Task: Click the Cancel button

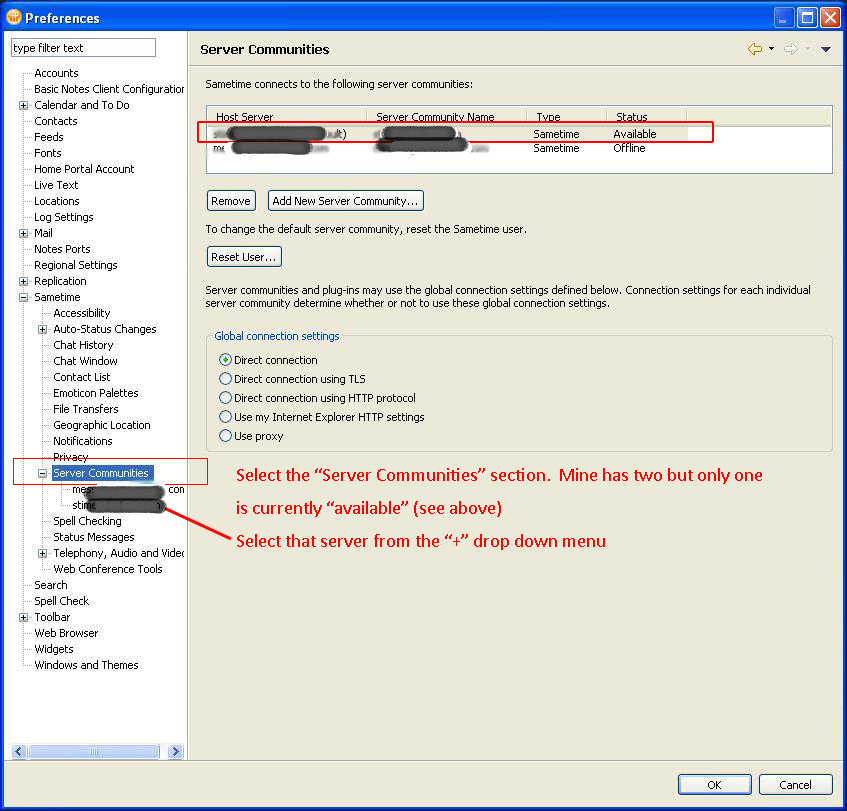Action: (x=795, y=785)
